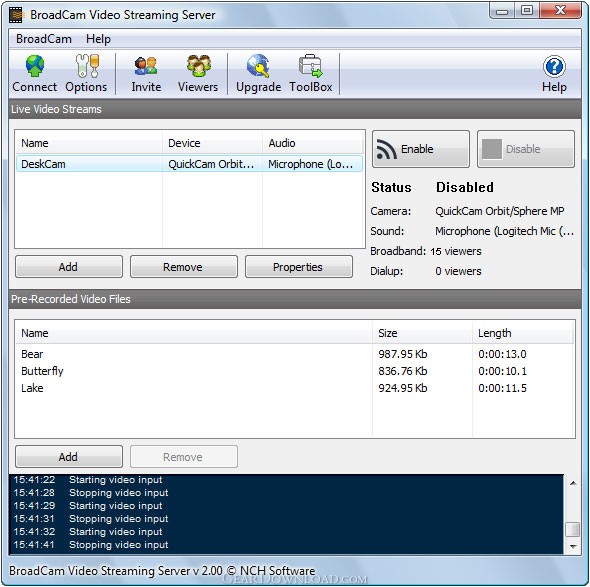Click the 15:41:28 Stopping video input entry

91,493
